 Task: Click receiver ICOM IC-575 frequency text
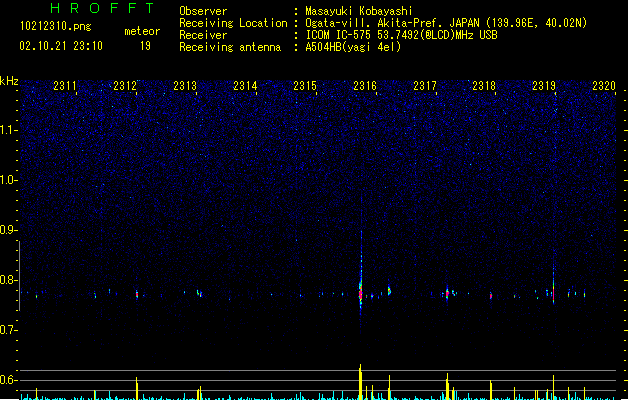[401, 35]
